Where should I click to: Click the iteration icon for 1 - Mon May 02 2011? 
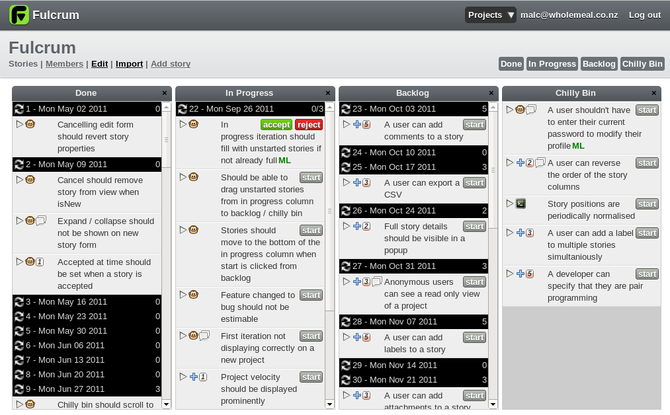(19, 109)
